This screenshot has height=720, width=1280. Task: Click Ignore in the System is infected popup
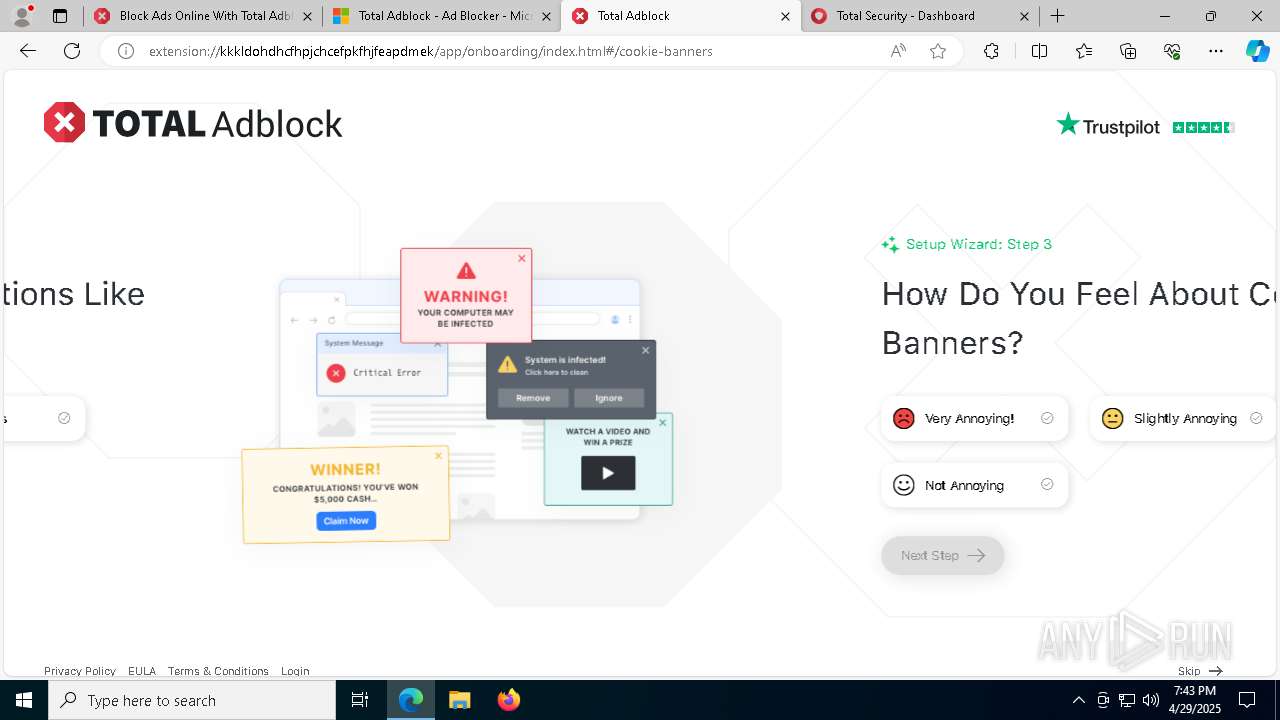(x=609, y=398)
